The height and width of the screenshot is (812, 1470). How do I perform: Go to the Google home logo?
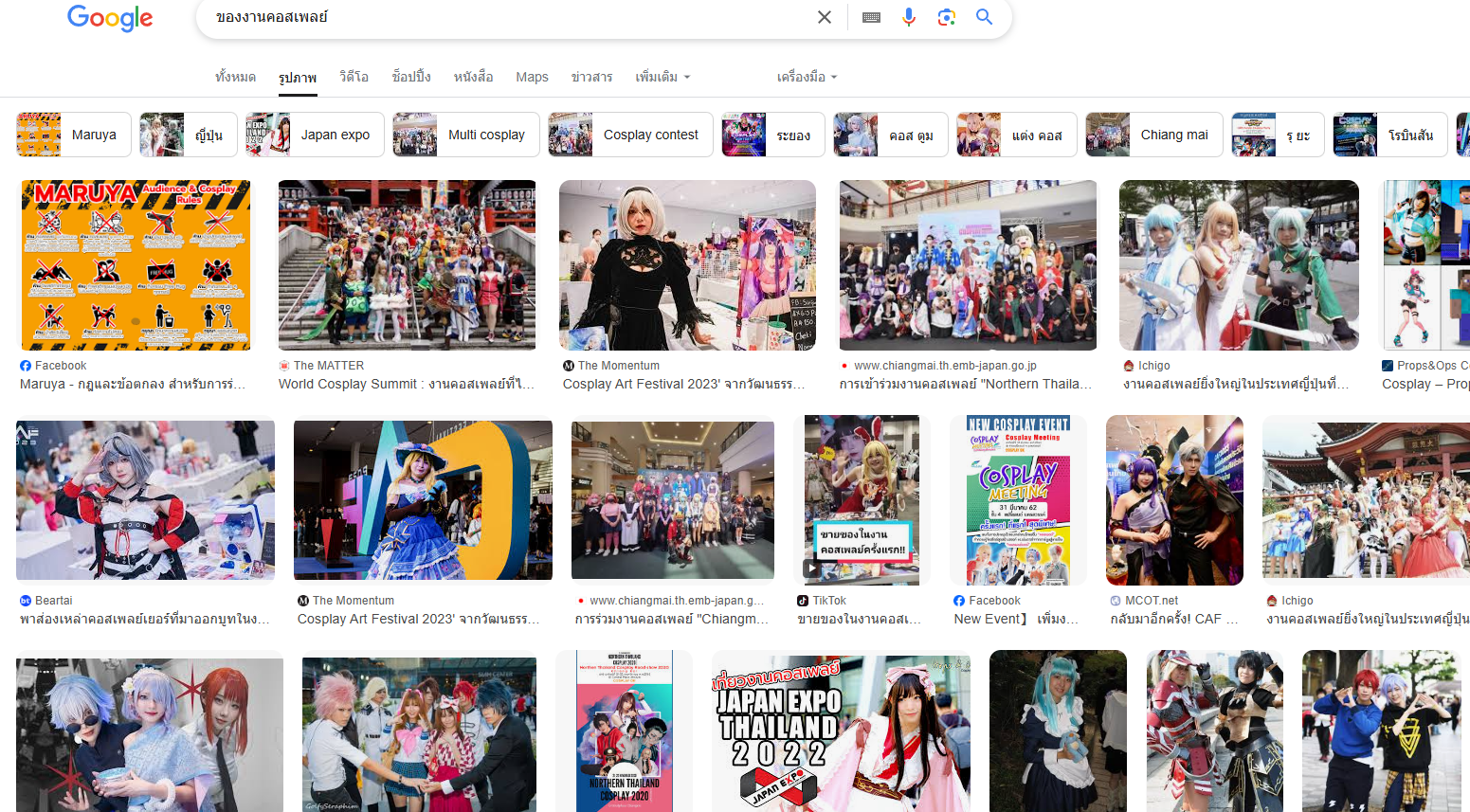[110, 18]
